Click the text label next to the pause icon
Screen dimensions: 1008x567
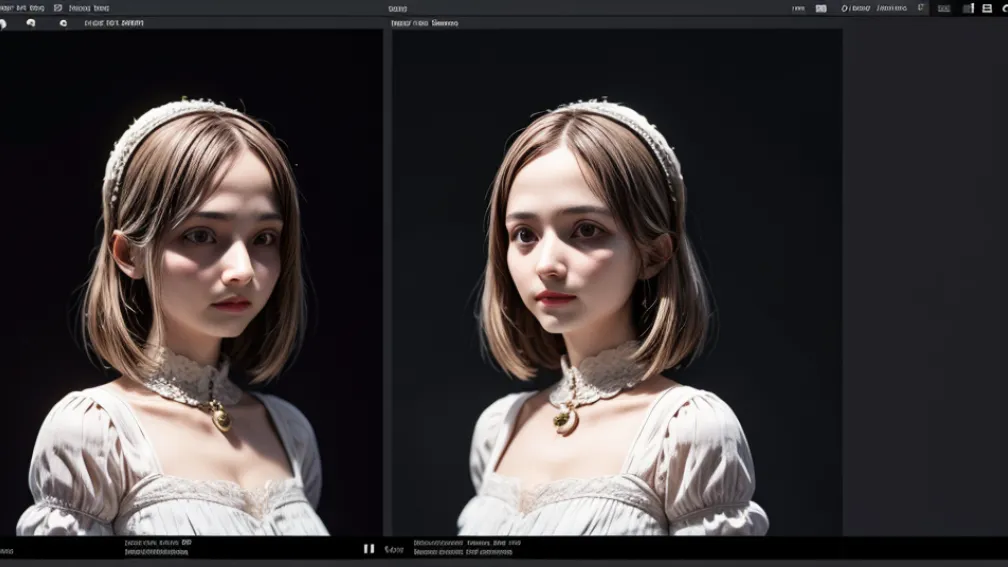click(394, 548)
